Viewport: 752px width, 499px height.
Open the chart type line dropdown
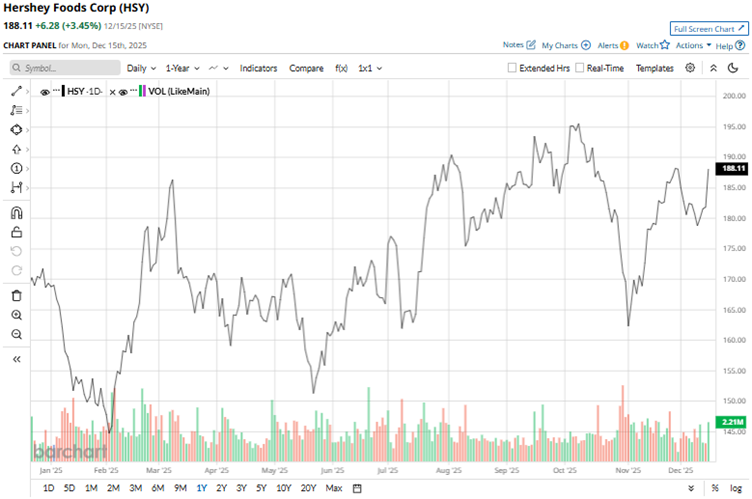click(219, 68)
